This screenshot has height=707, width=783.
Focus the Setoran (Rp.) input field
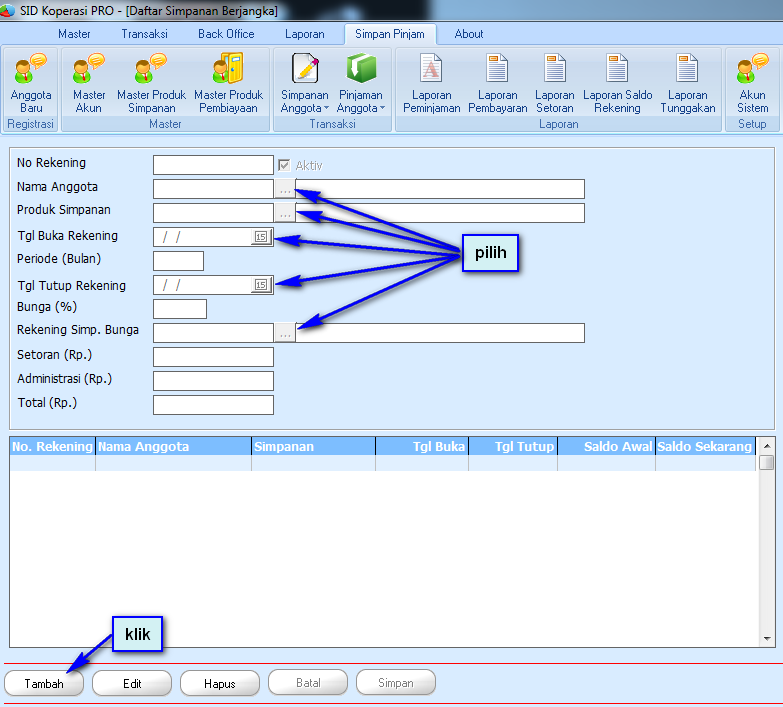(x=213, y=357)
